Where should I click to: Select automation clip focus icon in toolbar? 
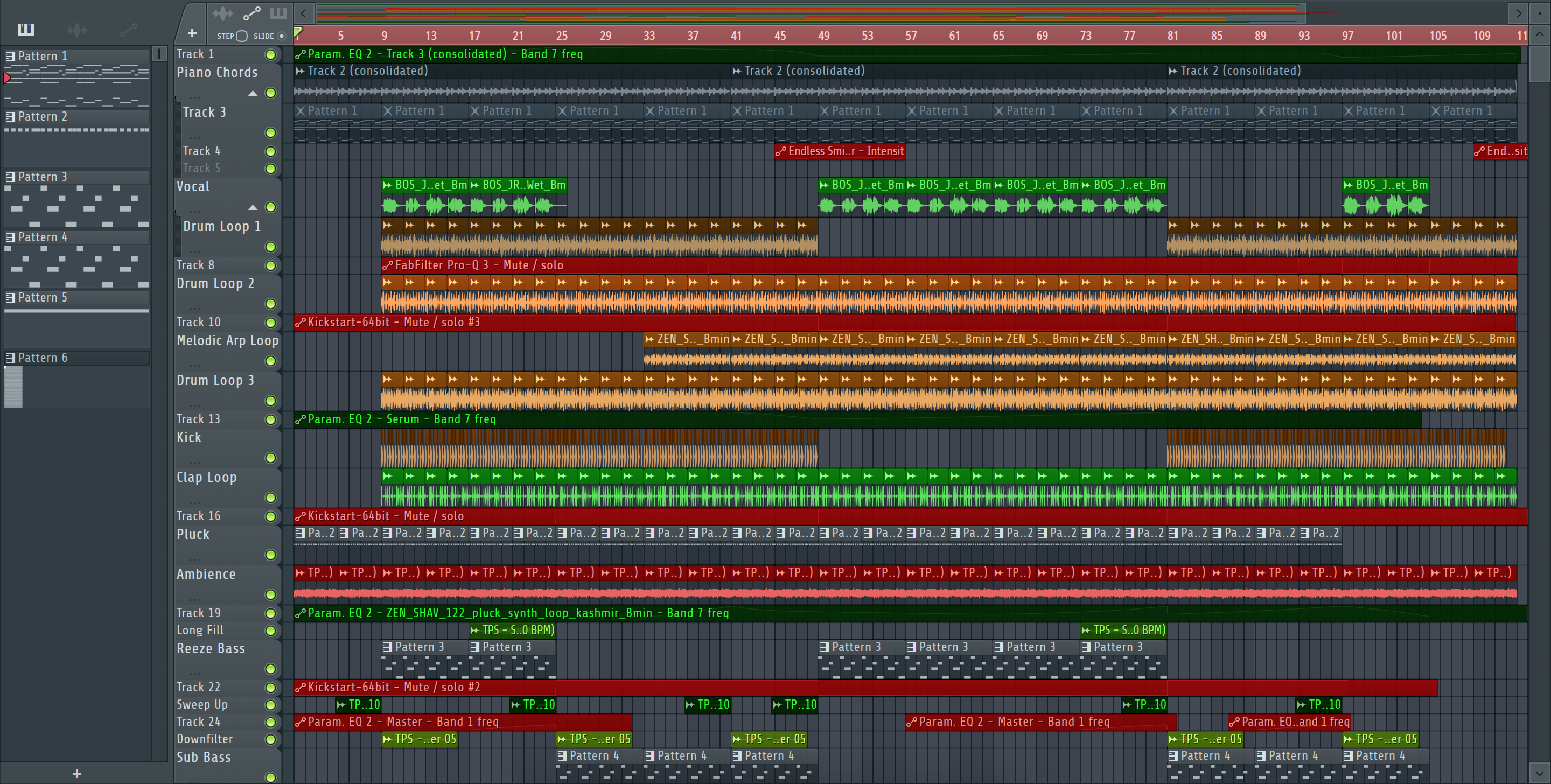point(251,12)
